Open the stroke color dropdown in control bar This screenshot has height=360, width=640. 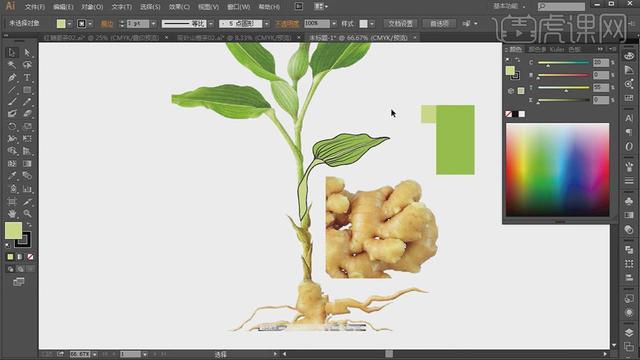[x=90, y=24]
